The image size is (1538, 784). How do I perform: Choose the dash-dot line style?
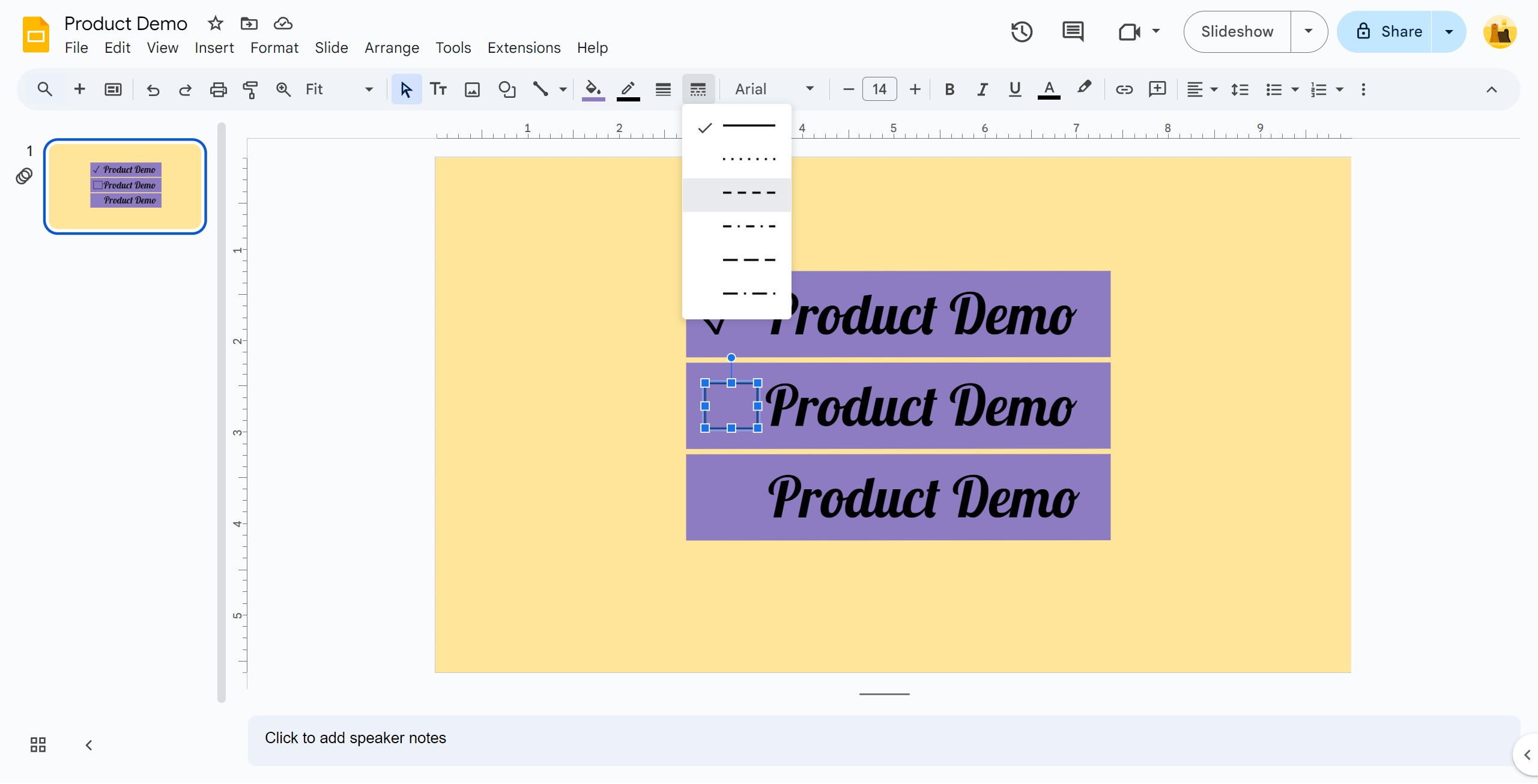[737, 228]
